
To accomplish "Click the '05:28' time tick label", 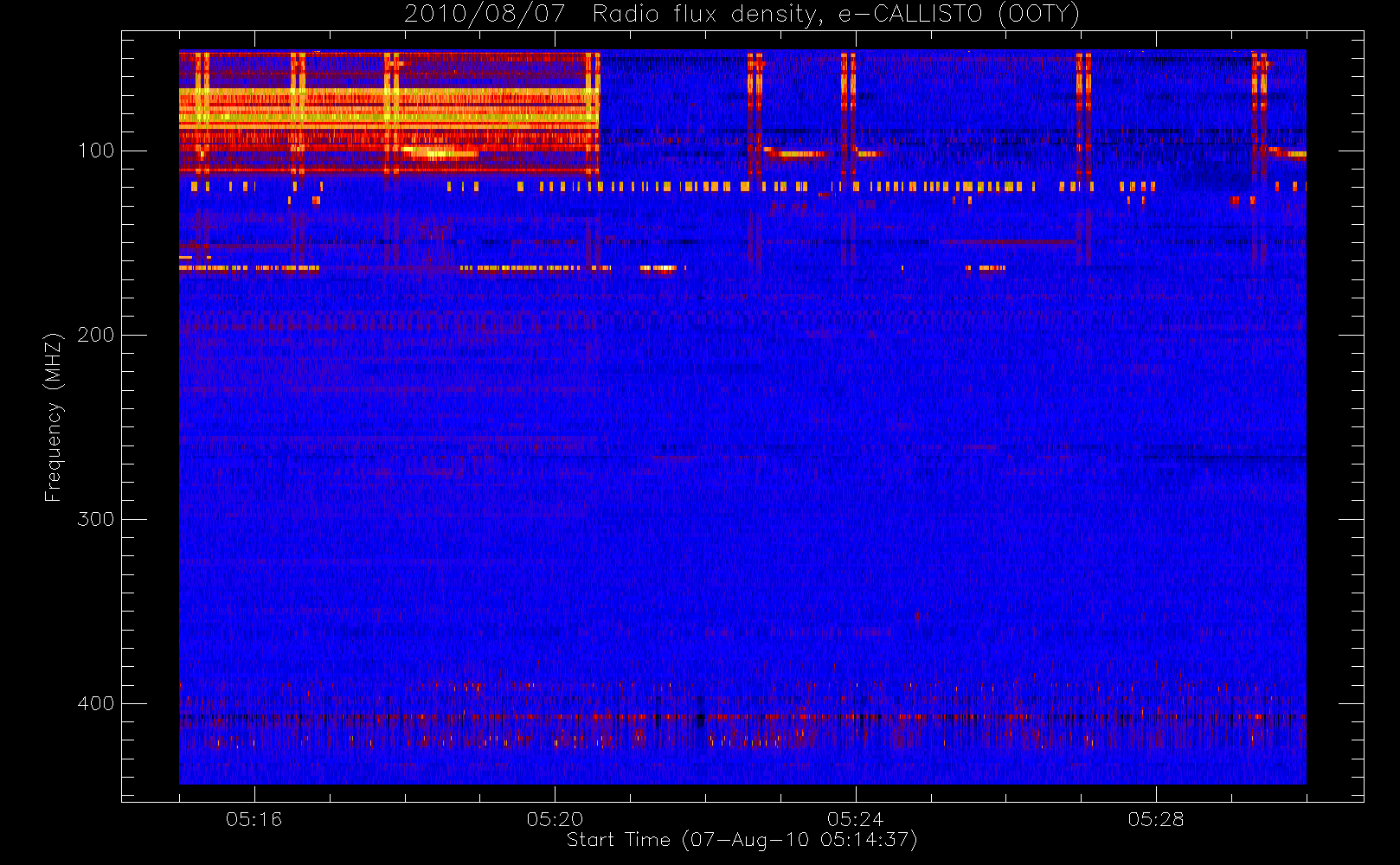I will [1156, 819].
